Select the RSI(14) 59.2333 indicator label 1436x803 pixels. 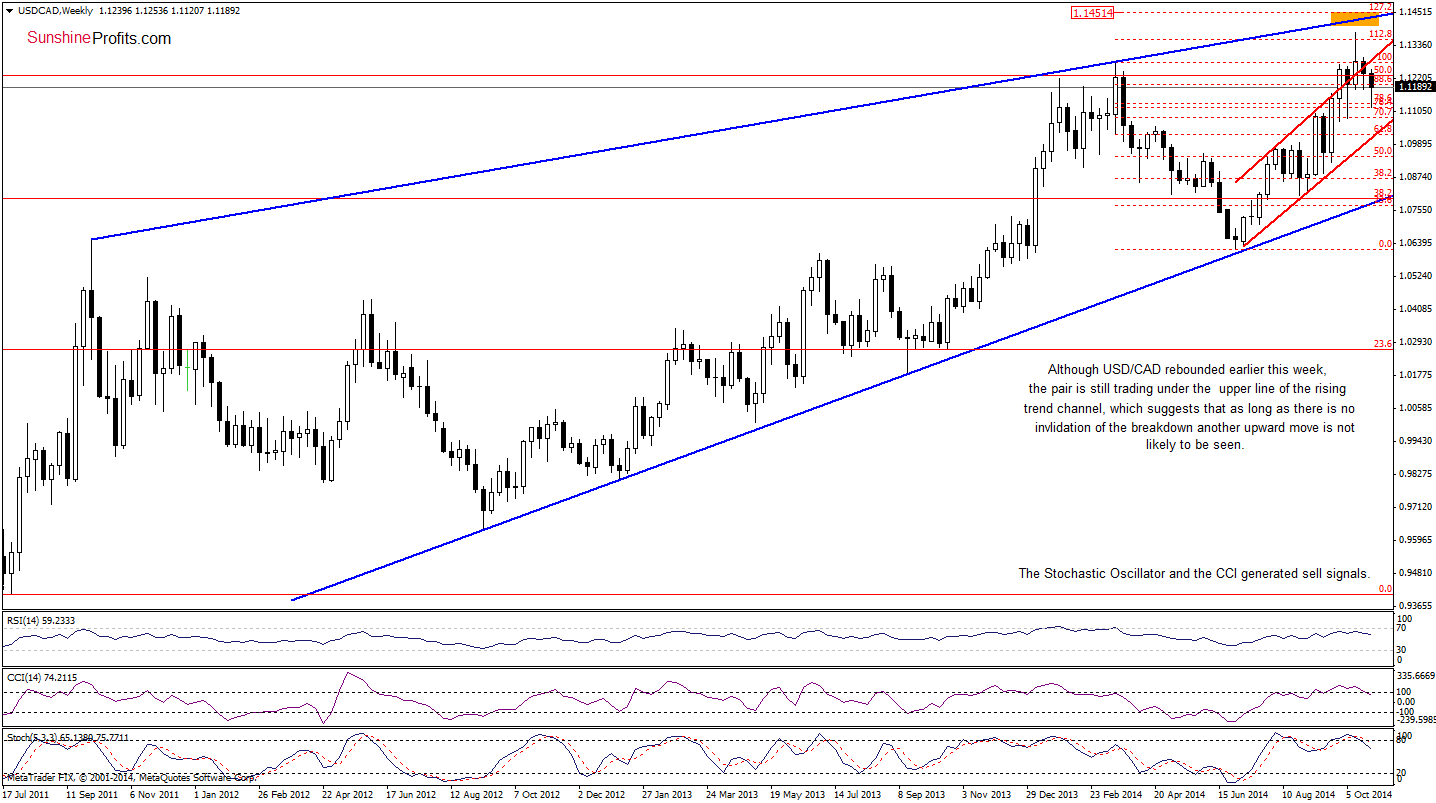[x=42, y=621]
